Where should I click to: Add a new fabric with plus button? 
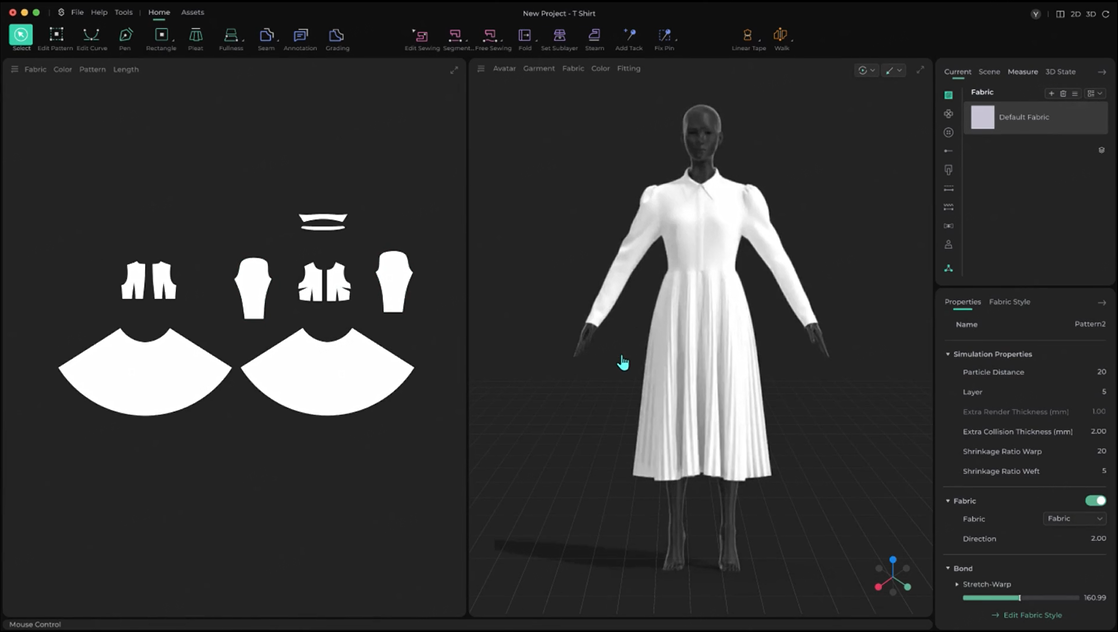(1050, 92)
